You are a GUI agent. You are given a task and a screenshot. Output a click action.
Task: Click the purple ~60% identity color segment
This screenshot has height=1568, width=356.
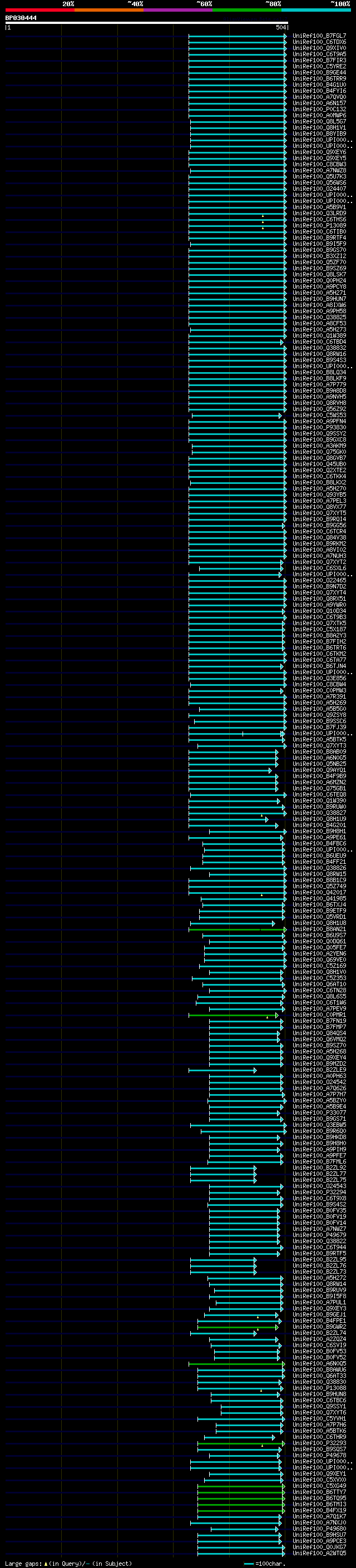177,10
